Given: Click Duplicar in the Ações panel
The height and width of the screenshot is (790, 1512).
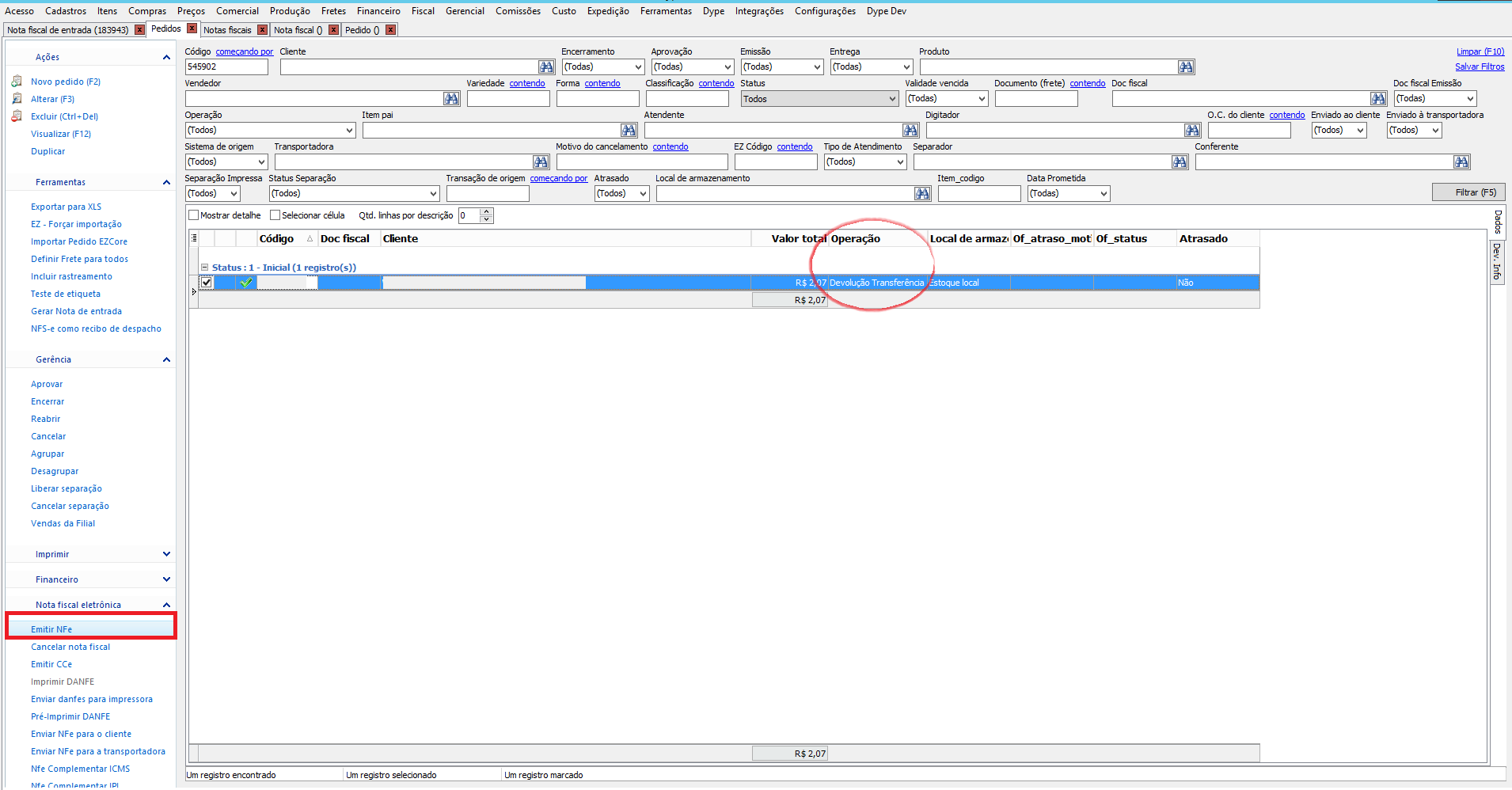Looking at the screenshot, I should coord(48,151).
